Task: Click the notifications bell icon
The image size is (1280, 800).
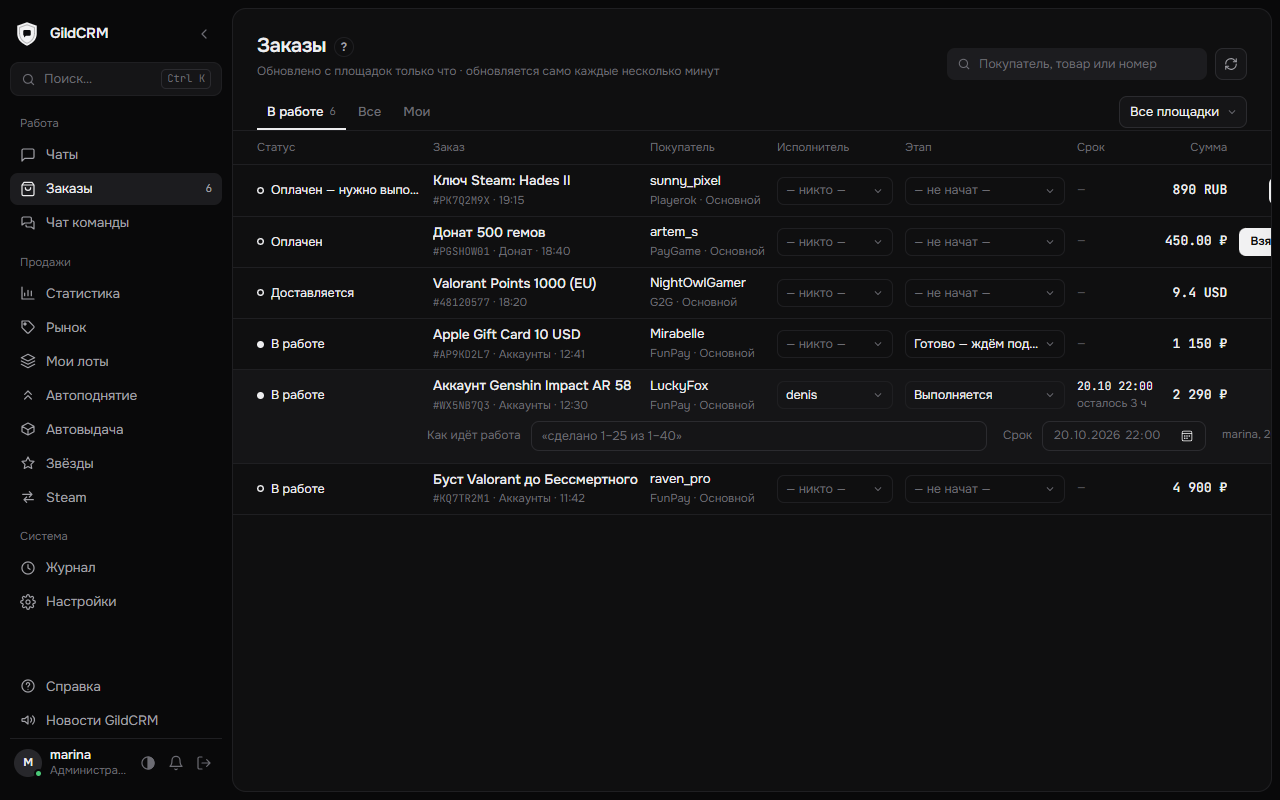Action: pos(176,763)
